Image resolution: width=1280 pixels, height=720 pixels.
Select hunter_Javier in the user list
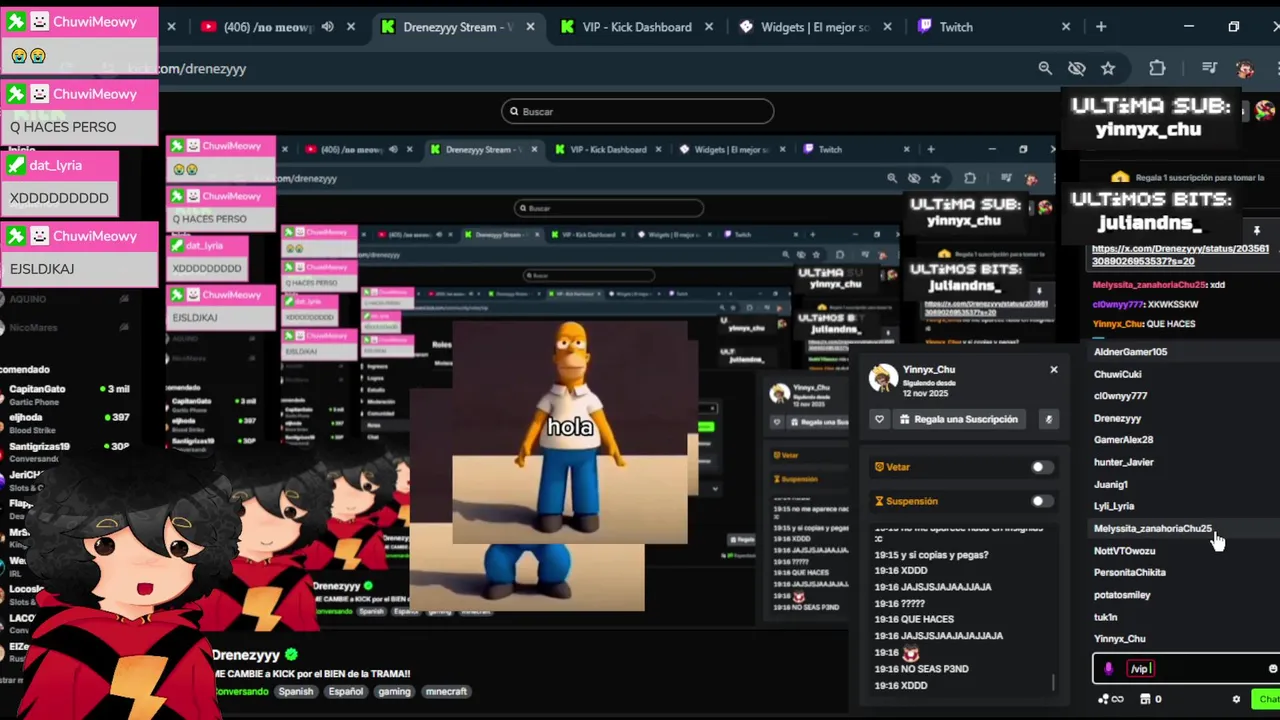pos(1123,462)
